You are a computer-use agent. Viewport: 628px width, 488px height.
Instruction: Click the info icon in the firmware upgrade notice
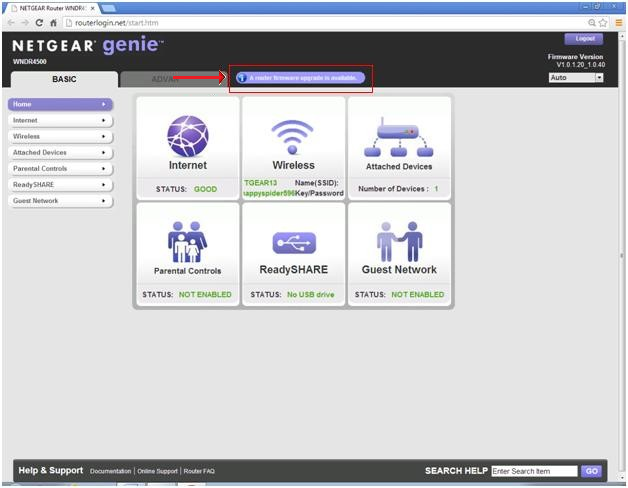tap(242, 78)
